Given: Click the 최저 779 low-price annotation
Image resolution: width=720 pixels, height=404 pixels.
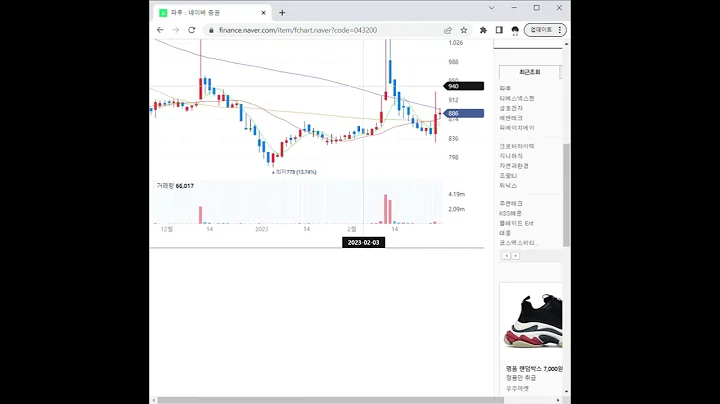Looking at the screenshot, I should click(x=294, y=172).
